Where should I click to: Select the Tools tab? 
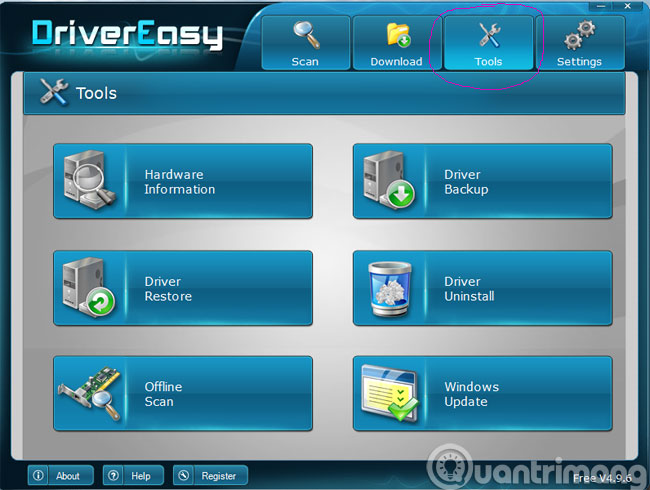pos(488,43)
